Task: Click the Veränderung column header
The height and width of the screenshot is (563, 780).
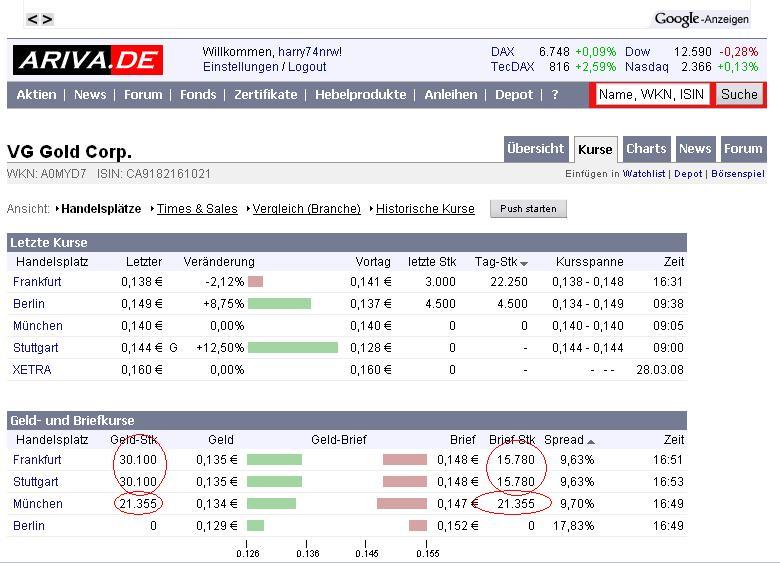Action: tap(219, 262)
